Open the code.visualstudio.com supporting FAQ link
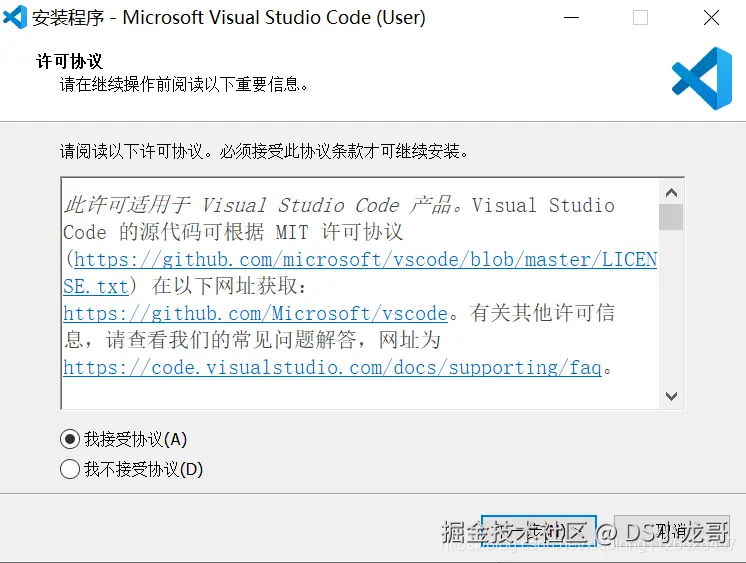 point(333,367)
